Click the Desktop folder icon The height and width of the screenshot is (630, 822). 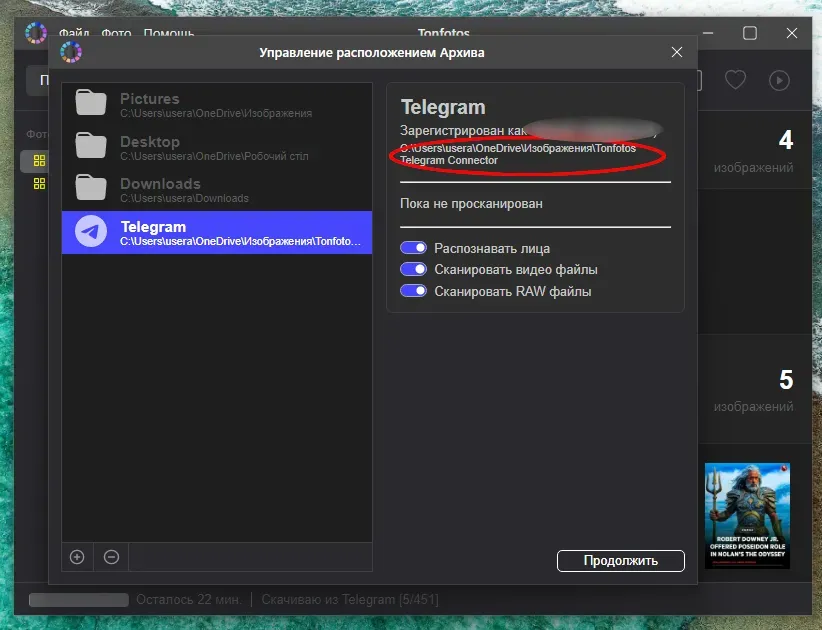click(x=91, y=147)
